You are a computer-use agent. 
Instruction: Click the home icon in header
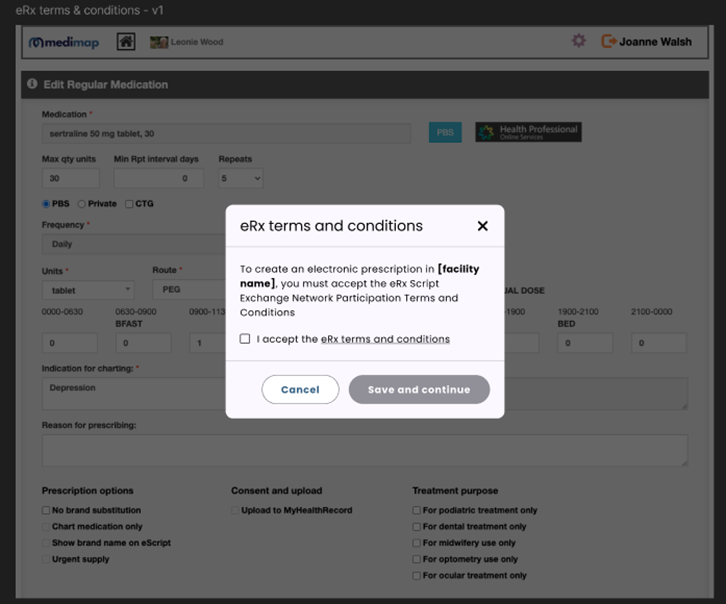coord(126,42)
